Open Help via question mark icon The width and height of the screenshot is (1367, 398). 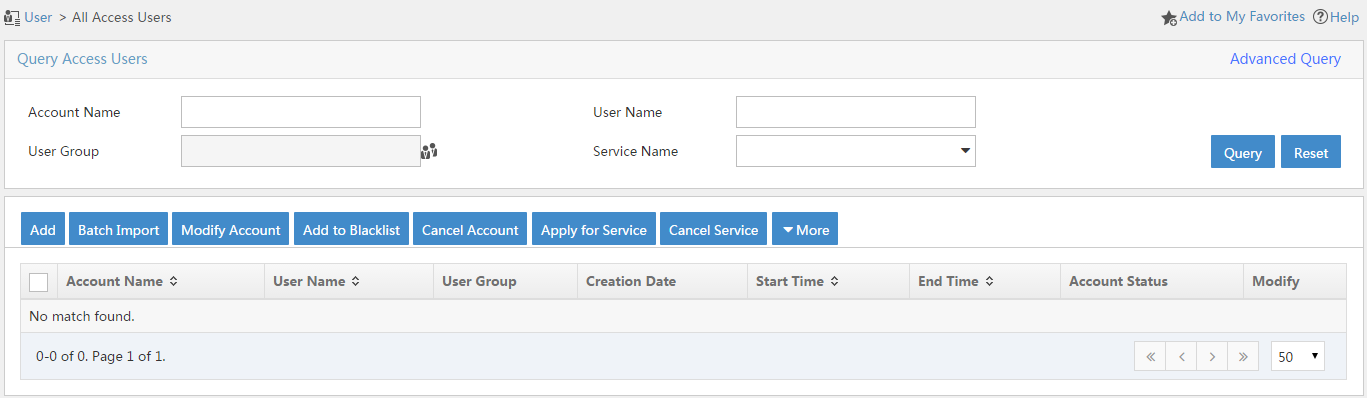(1320, 17)
